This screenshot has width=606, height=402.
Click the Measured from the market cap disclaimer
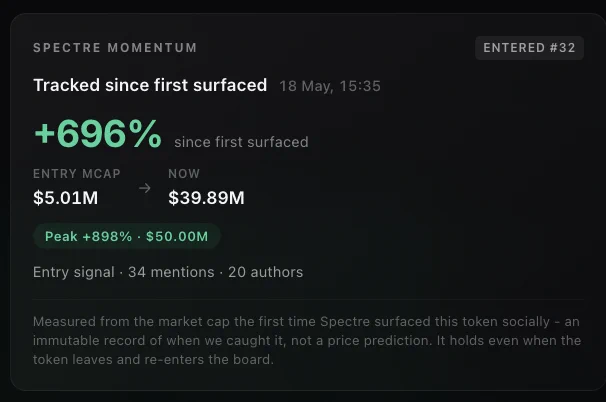click(x=307, y=341)
